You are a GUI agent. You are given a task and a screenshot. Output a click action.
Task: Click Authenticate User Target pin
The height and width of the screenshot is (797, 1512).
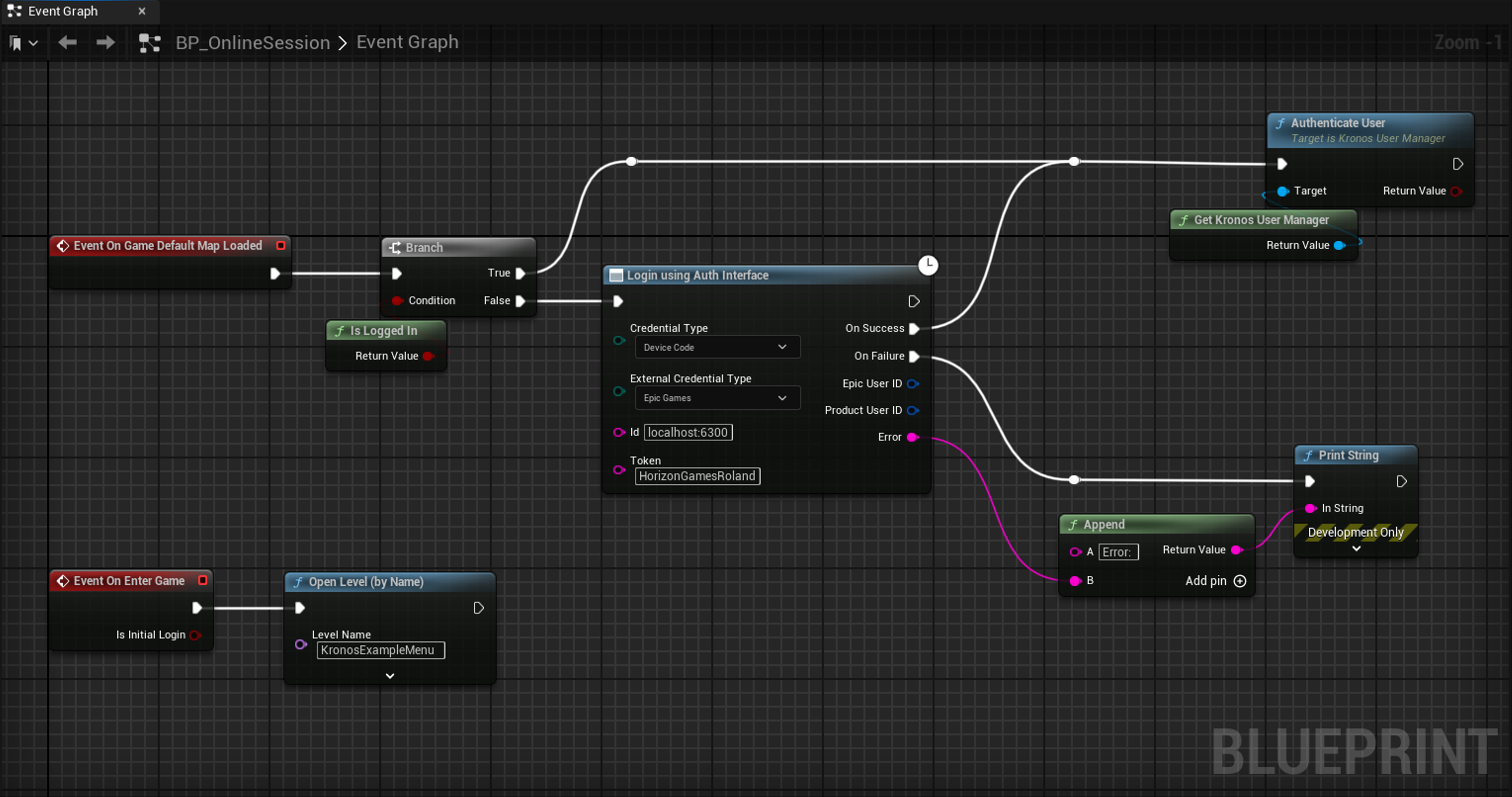pyautogui.click(x=1283, y=191)
